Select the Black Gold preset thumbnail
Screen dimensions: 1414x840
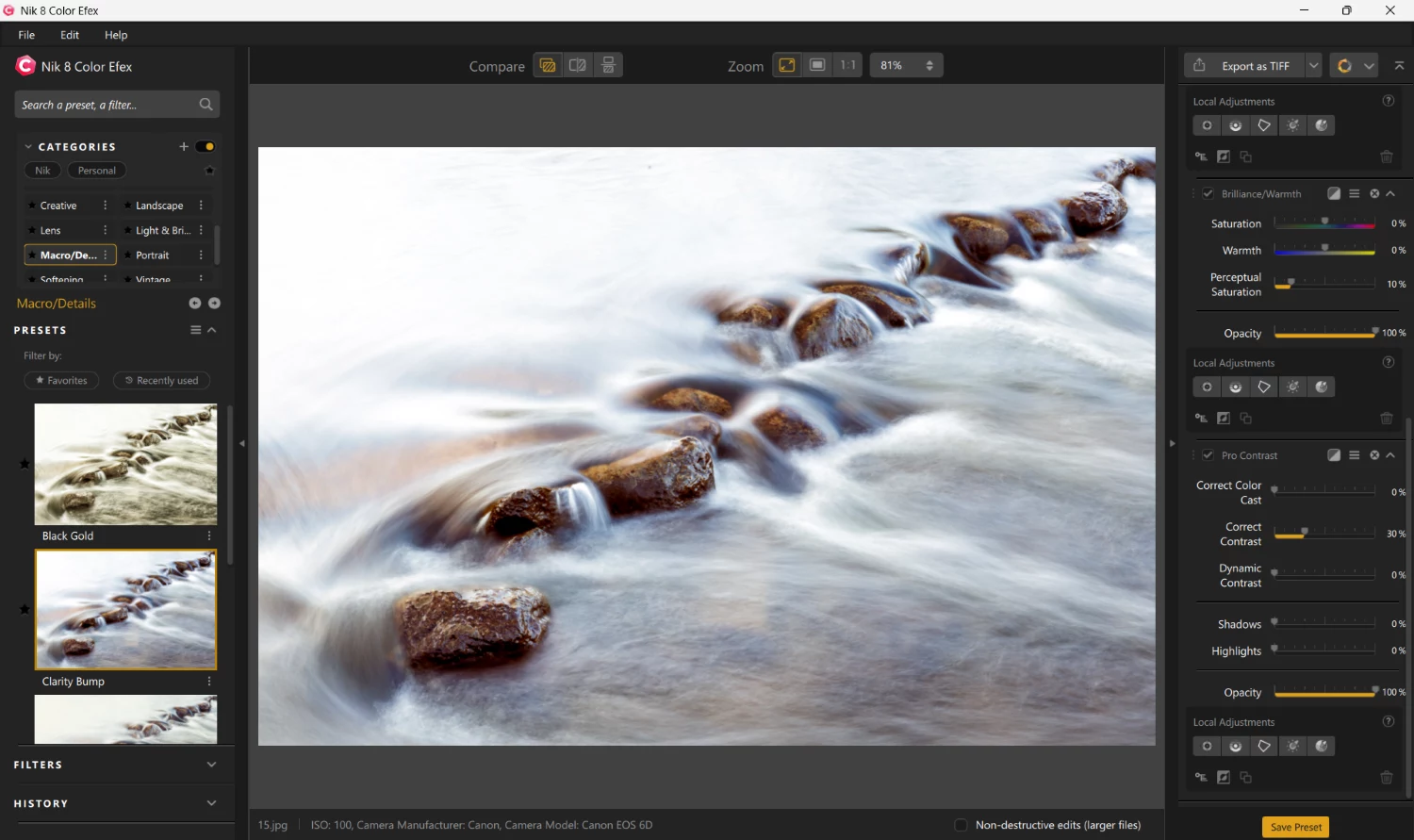click(125, 464)
